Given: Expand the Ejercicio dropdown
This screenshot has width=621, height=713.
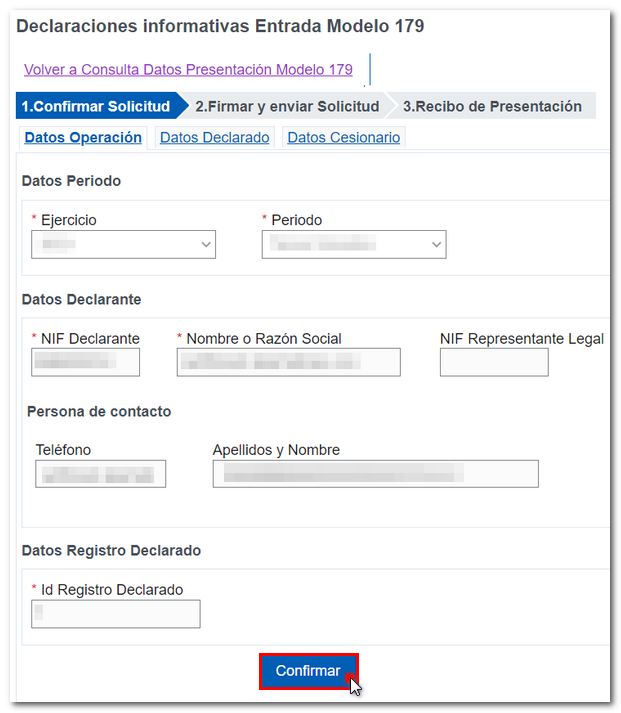Looking at the screenshot, I should 123,244.
